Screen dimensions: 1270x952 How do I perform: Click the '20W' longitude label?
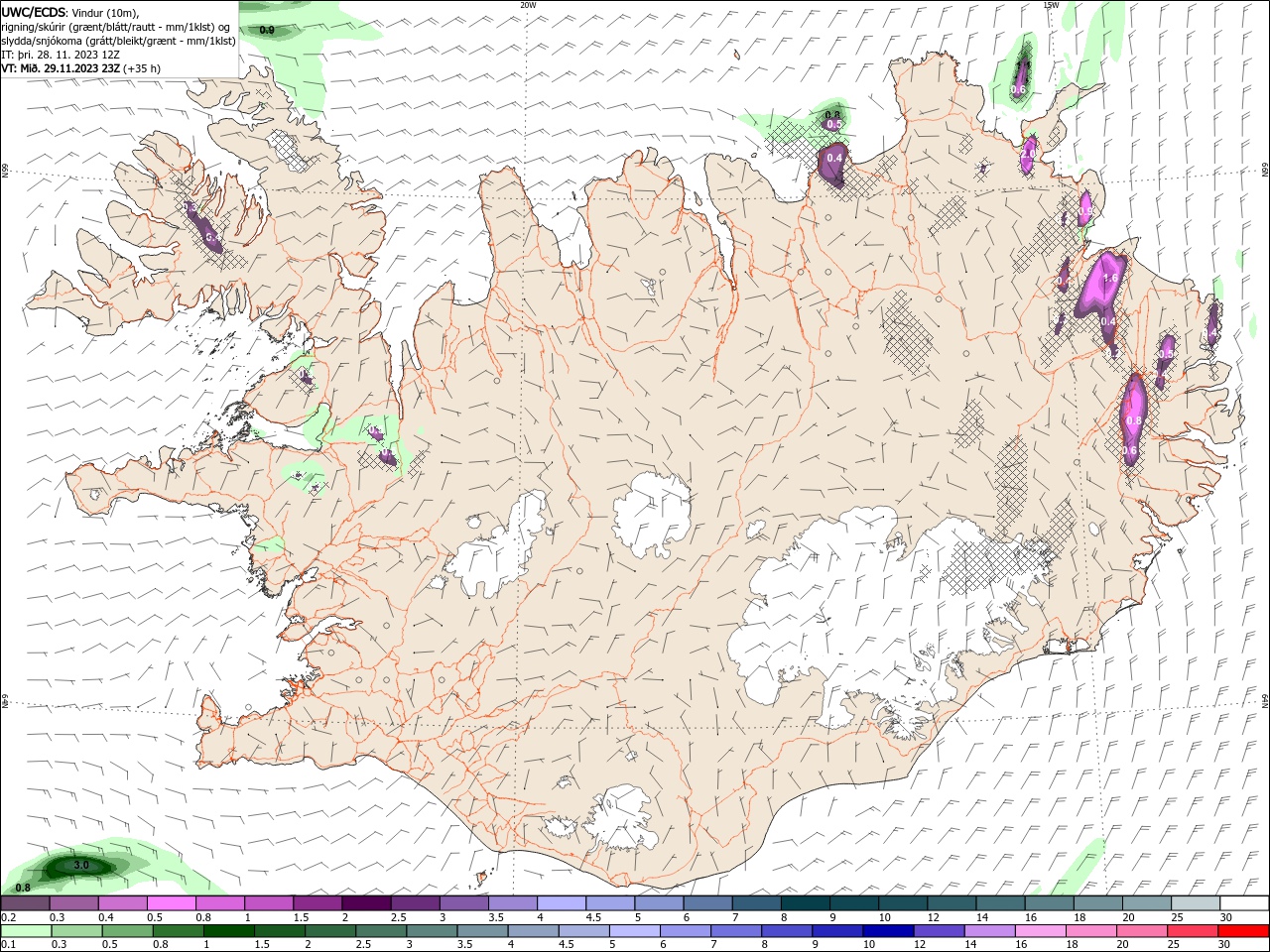pos(528,5)
